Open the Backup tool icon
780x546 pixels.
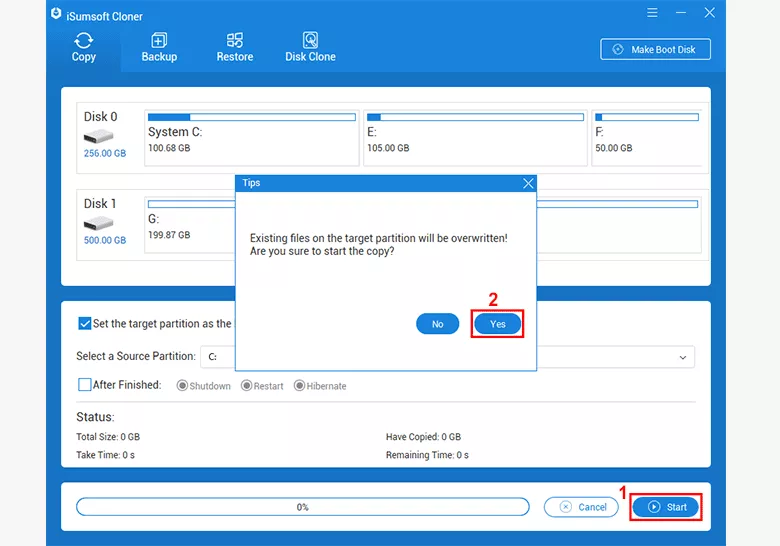(x=159, y=41)
